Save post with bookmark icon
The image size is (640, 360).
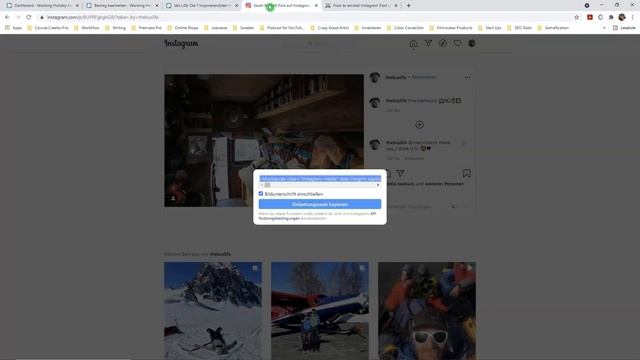click(467, 173)
